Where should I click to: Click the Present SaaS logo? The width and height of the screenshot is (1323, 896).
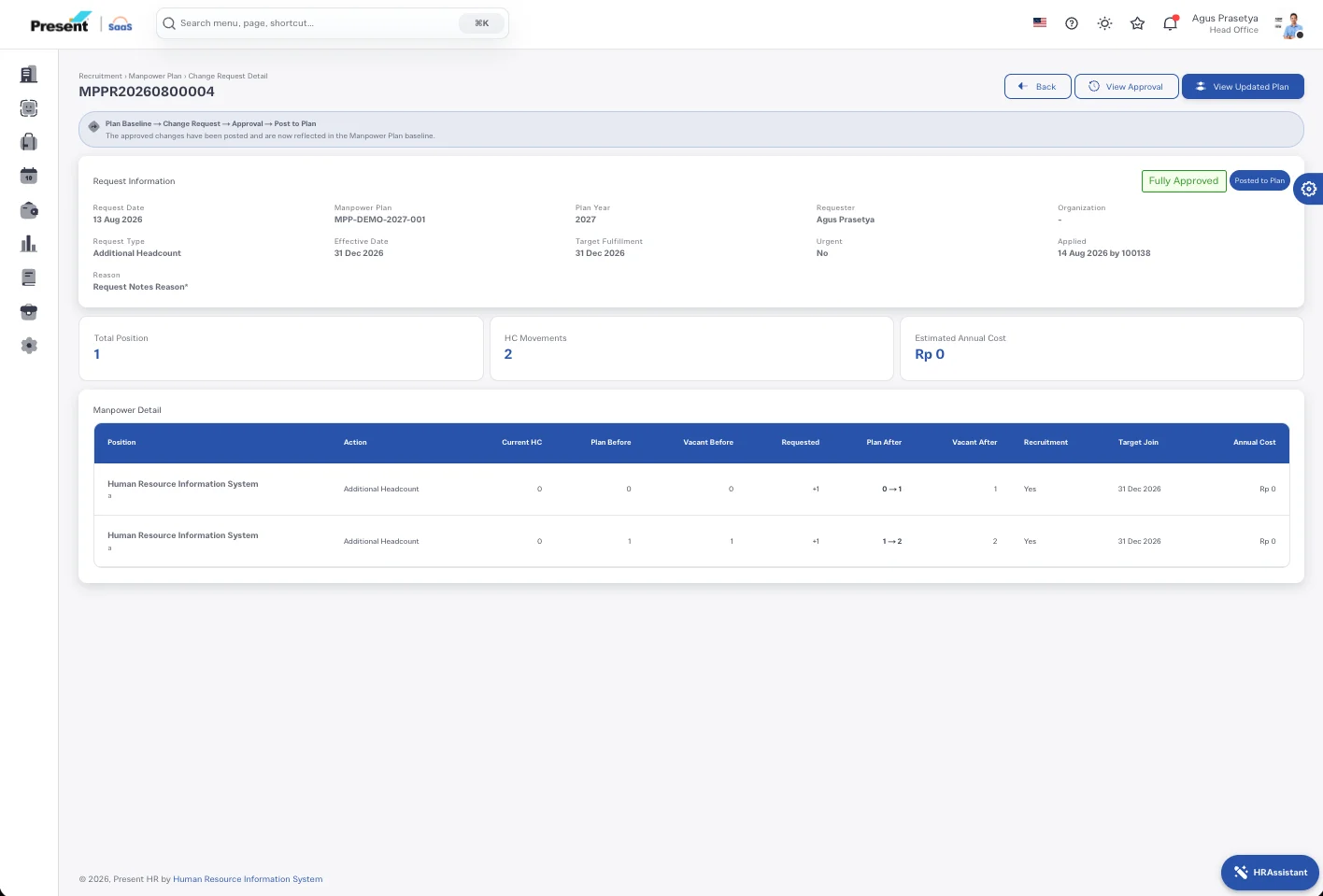[81, 23]
